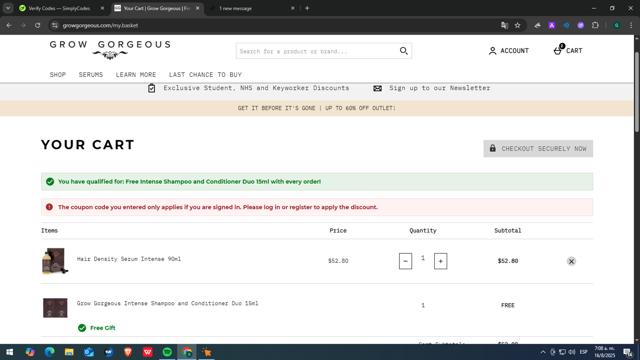Image resolution: width=640 pixels, height=360 pixels.
Task: Decrease Hair Density Serum quantity
Action: [x=405, y=261]
